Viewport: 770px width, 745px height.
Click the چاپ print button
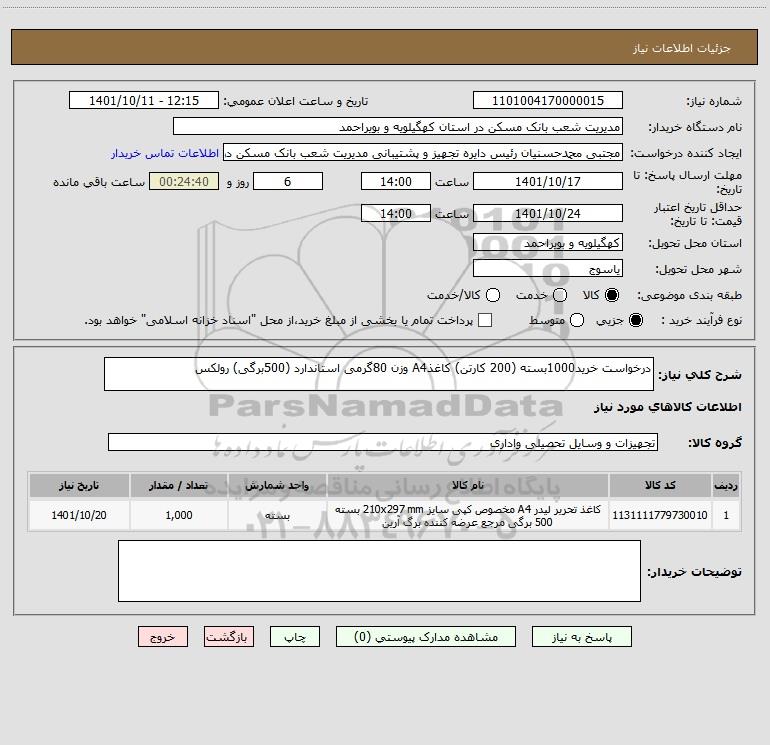295,637
